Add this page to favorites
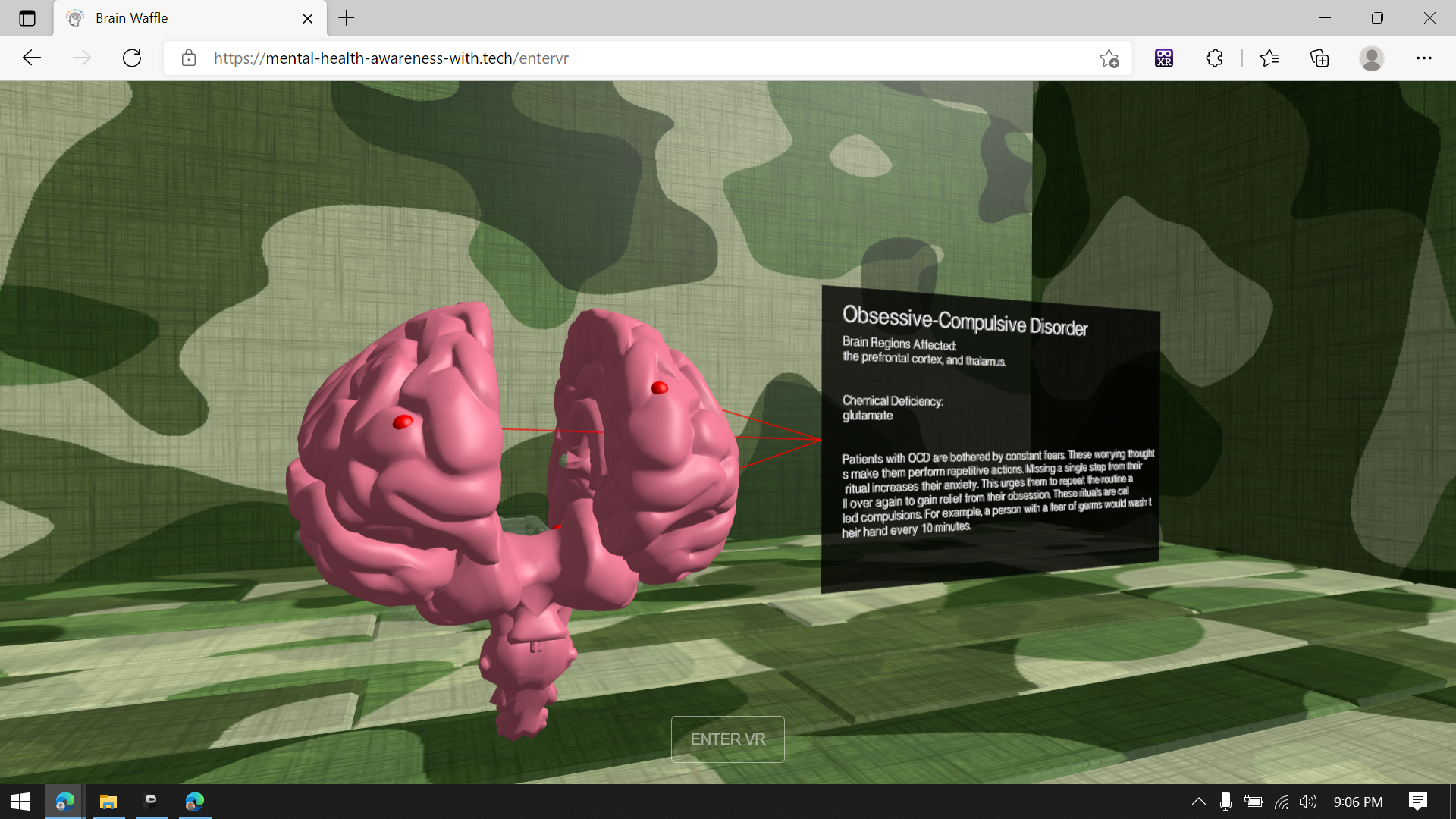Screen dimensions: 1456x819 coord(1109,58)
